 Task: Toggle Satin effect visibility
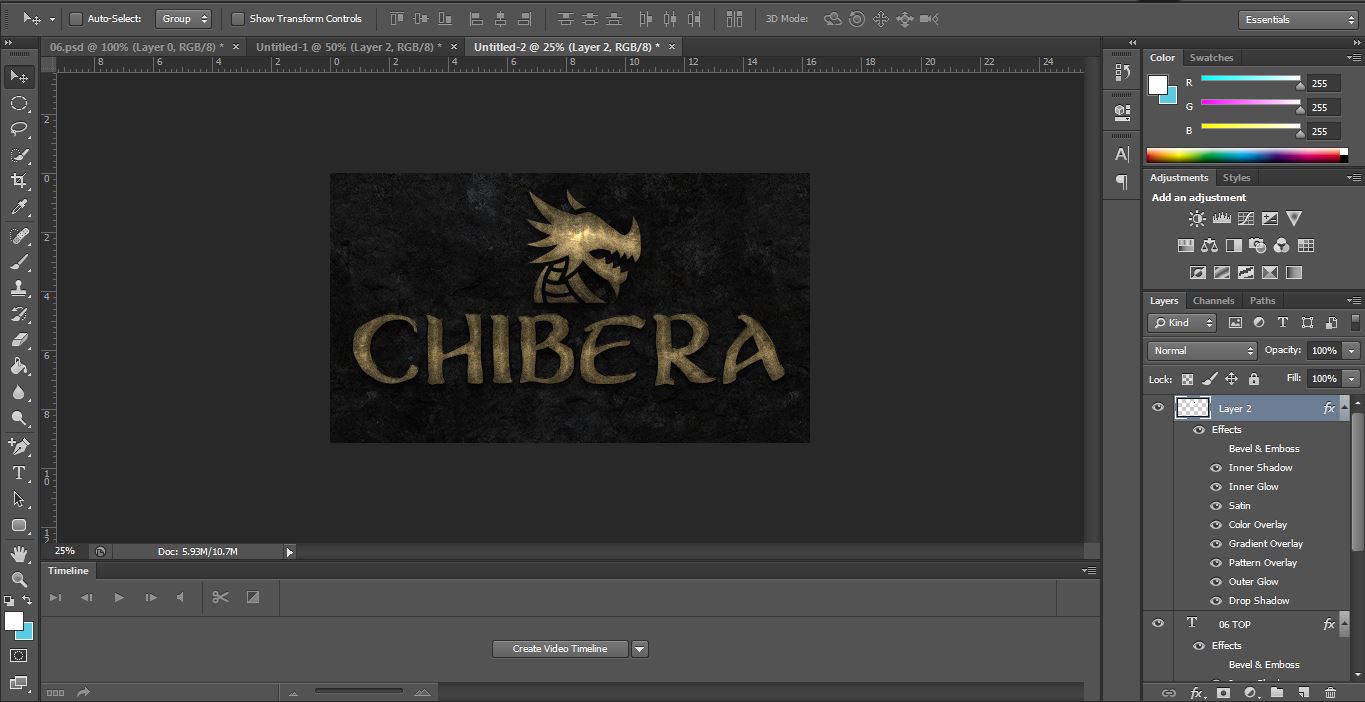tap(1216, 506)
